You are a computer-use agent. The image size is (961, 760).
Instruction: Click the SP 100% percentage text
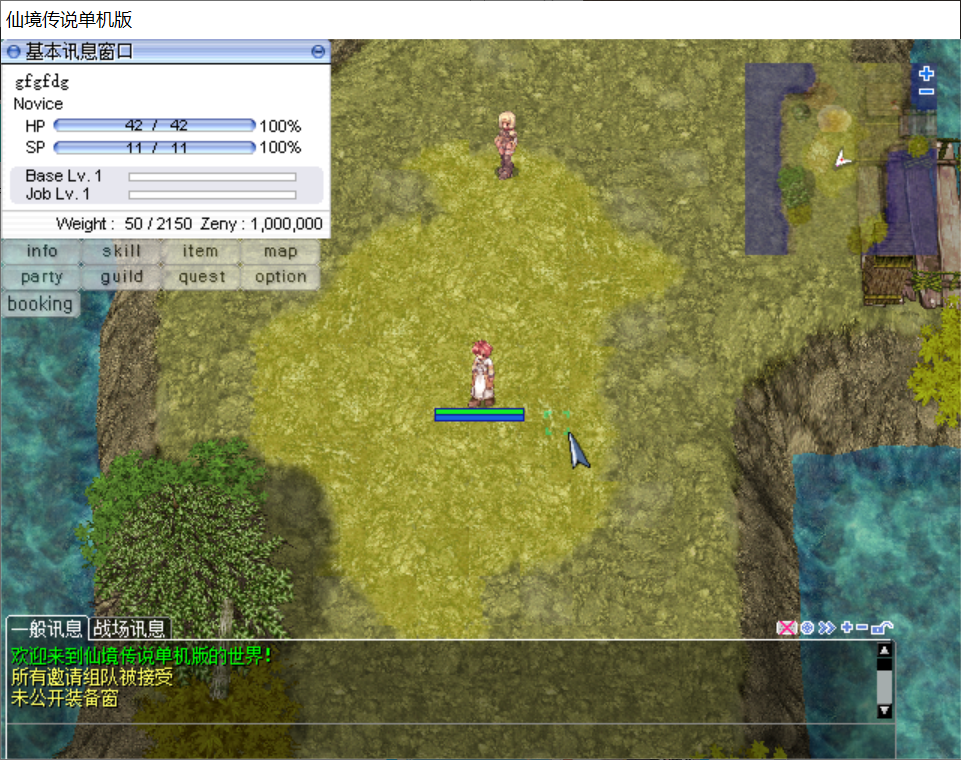[280, 148]
